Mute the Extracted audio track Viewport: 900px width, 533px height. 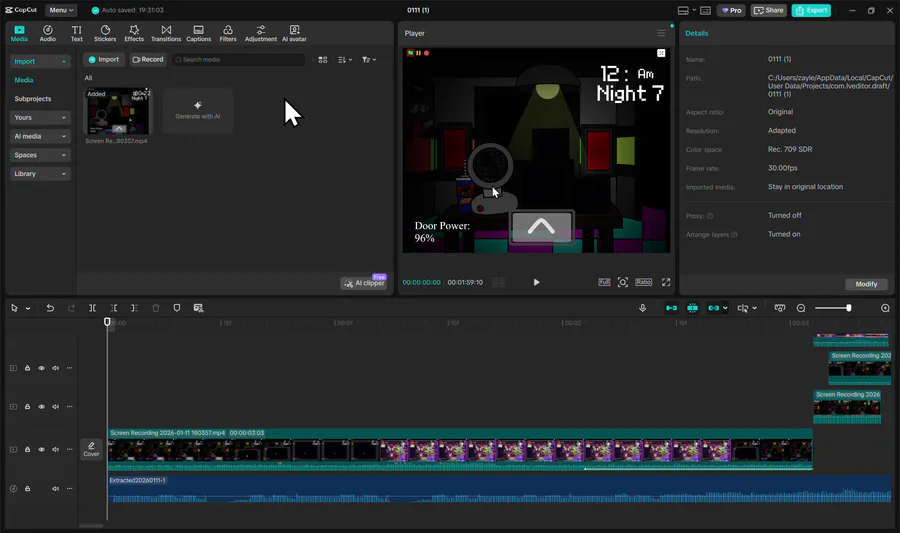pos(56,489)
